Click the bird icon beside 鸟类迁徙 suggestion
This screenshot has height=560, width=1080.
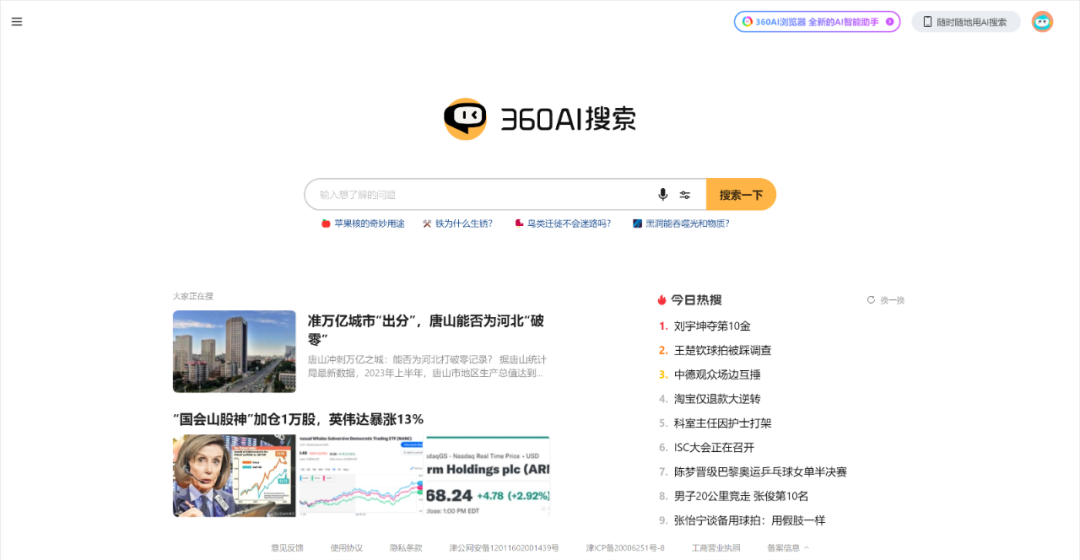(x=519, y=223)
